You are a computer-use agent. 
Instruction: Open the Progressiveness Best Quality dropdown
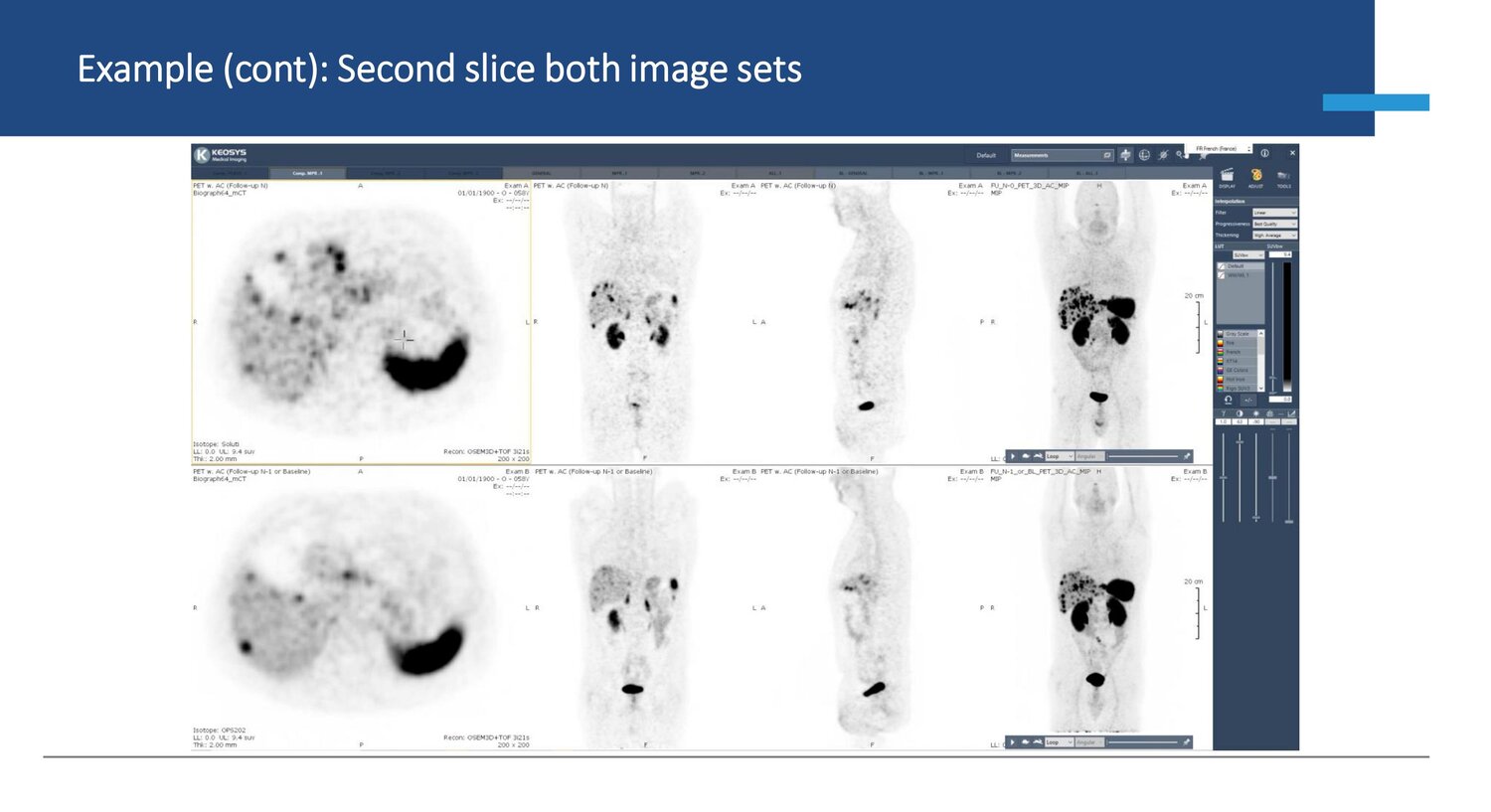[1274, 224]
